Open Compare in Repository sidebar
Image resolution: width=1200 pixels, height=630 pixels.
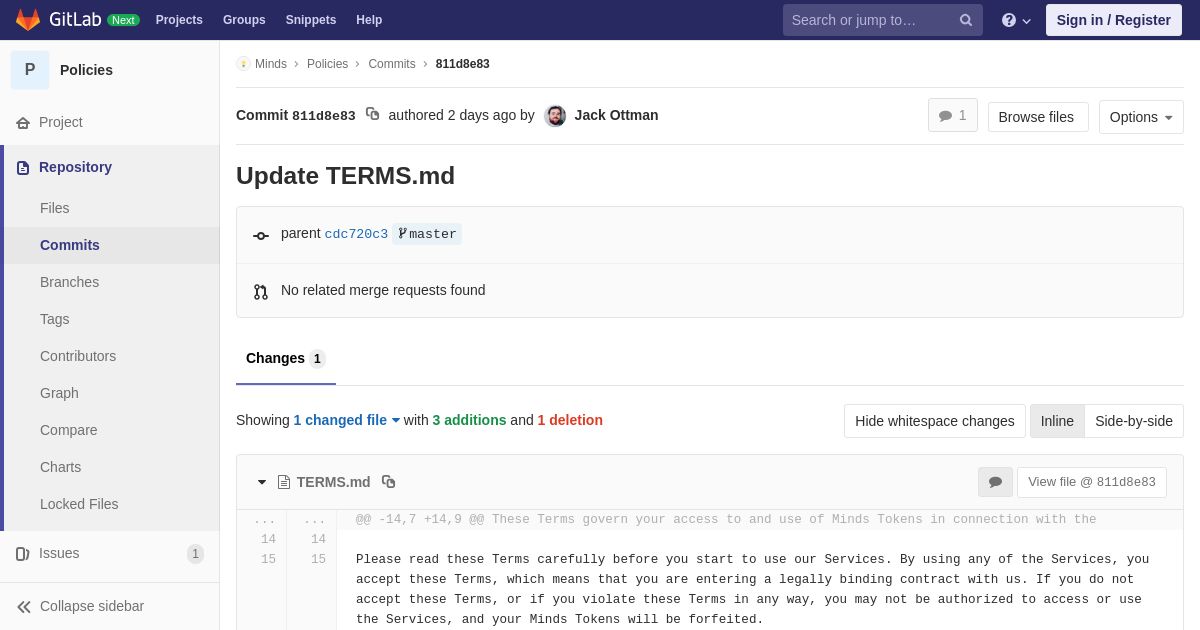click(x=69, y=430)
